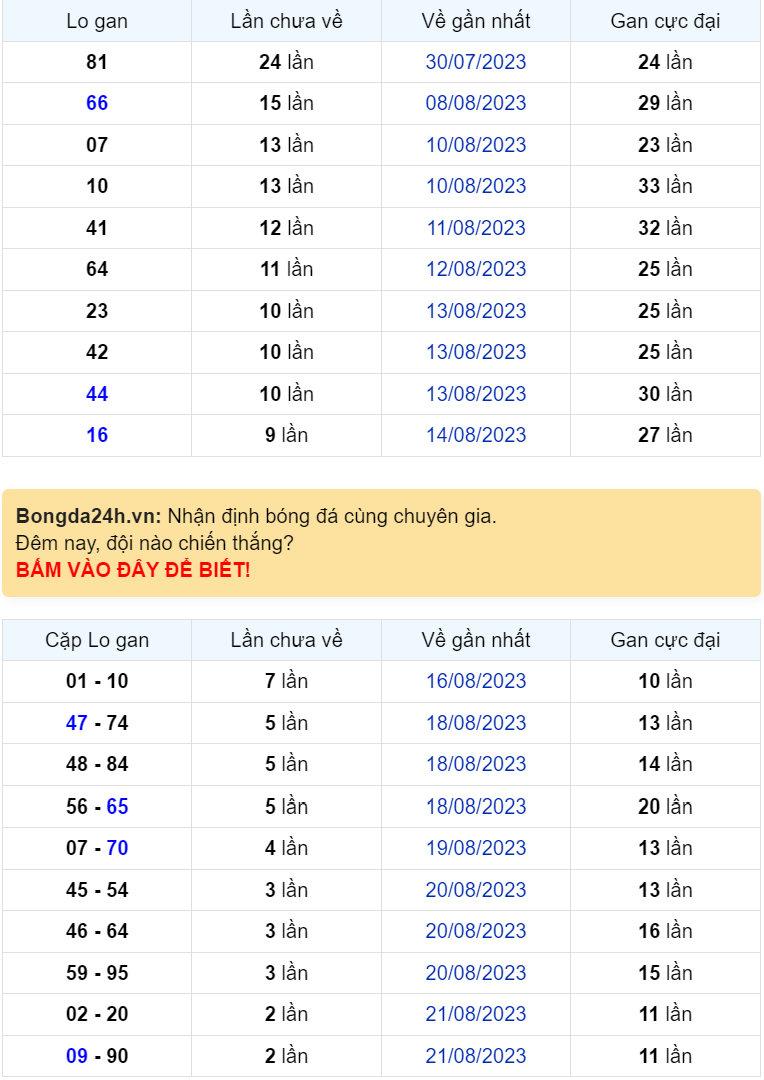The image size is (764, 1080).
Task: Click the red BẤM VÀO ĐÂY ĐỂ BIẾT! link
Action: pyautogui.click(x=133, y=570)
